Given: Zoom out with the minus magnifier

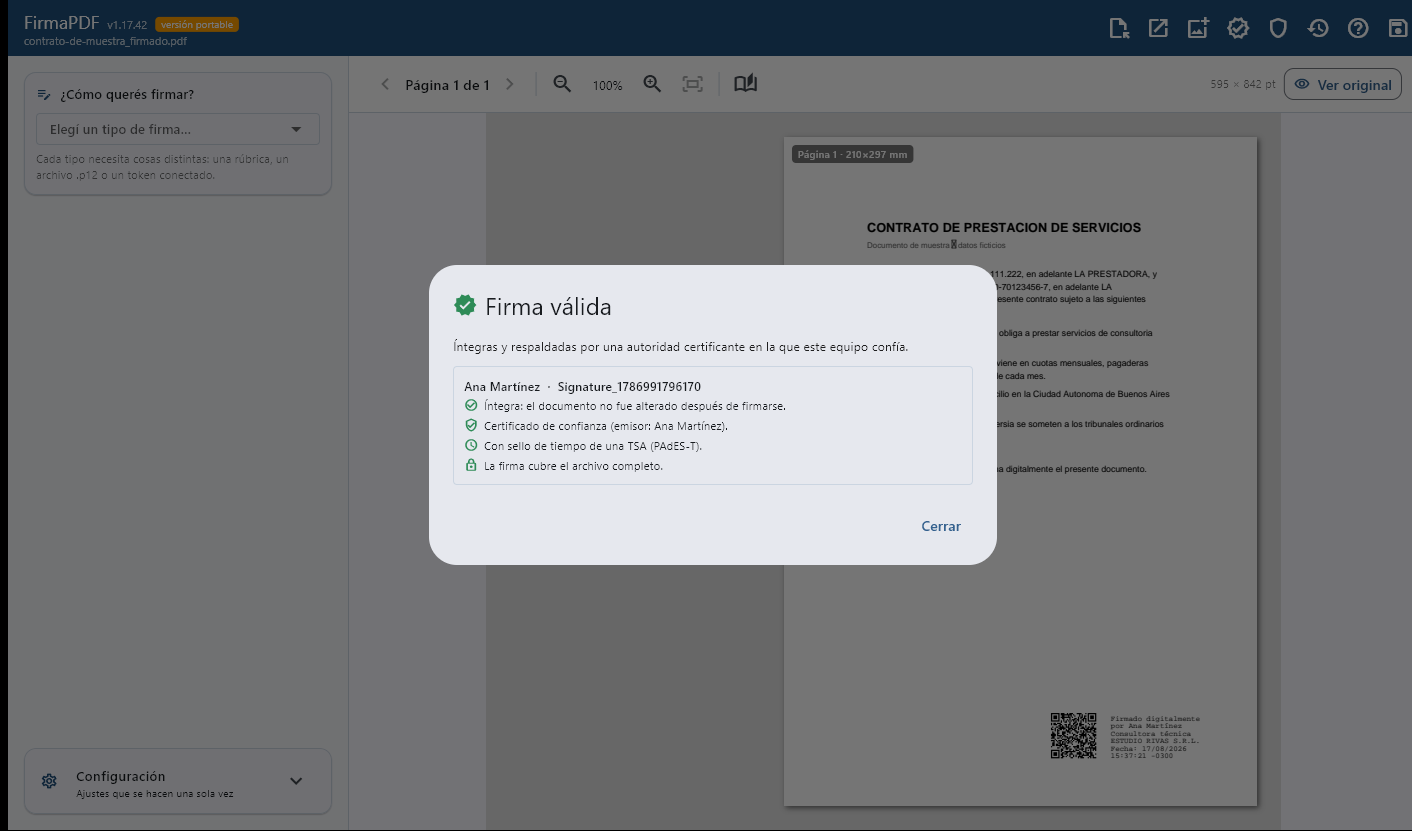Looking at the screenshot, I should coord(562,85).
